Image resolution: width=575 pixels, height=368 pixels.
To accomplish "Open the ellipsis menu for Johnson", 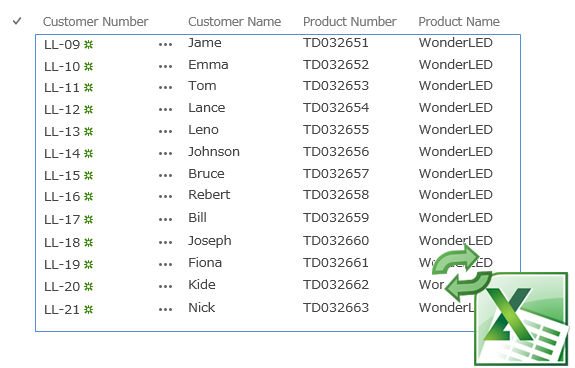I will 165,154.
